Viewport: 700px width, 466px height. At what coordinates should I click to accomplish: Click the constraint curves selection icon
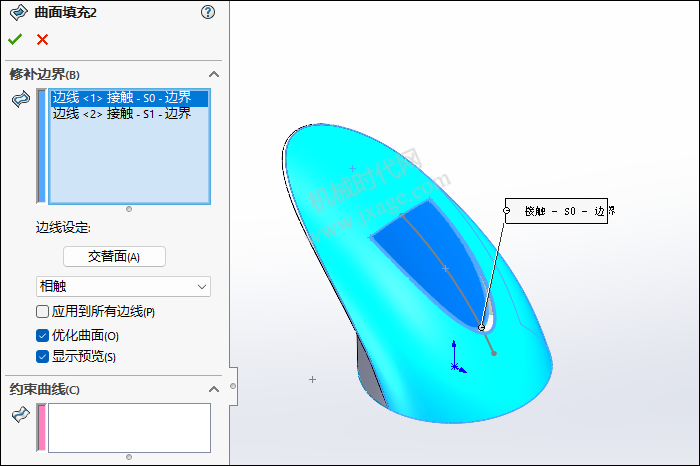pos(21,414)
